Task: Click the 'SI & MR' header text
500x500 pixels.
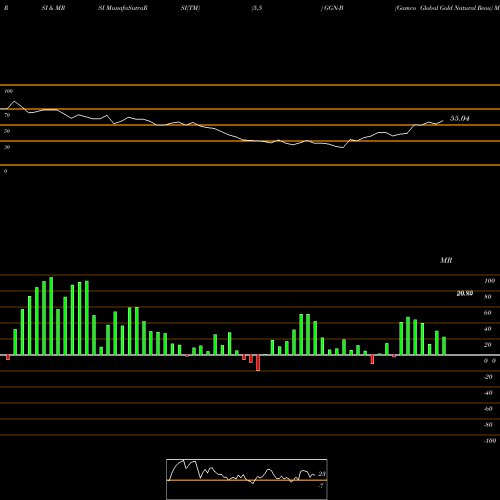Action: click(x=53, y=8)
